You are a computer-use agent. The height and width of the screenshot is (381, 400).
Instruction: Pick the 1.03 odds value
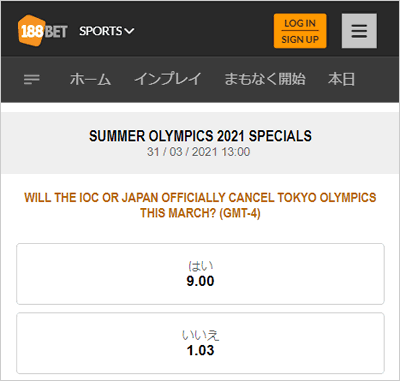pos(200,350)
